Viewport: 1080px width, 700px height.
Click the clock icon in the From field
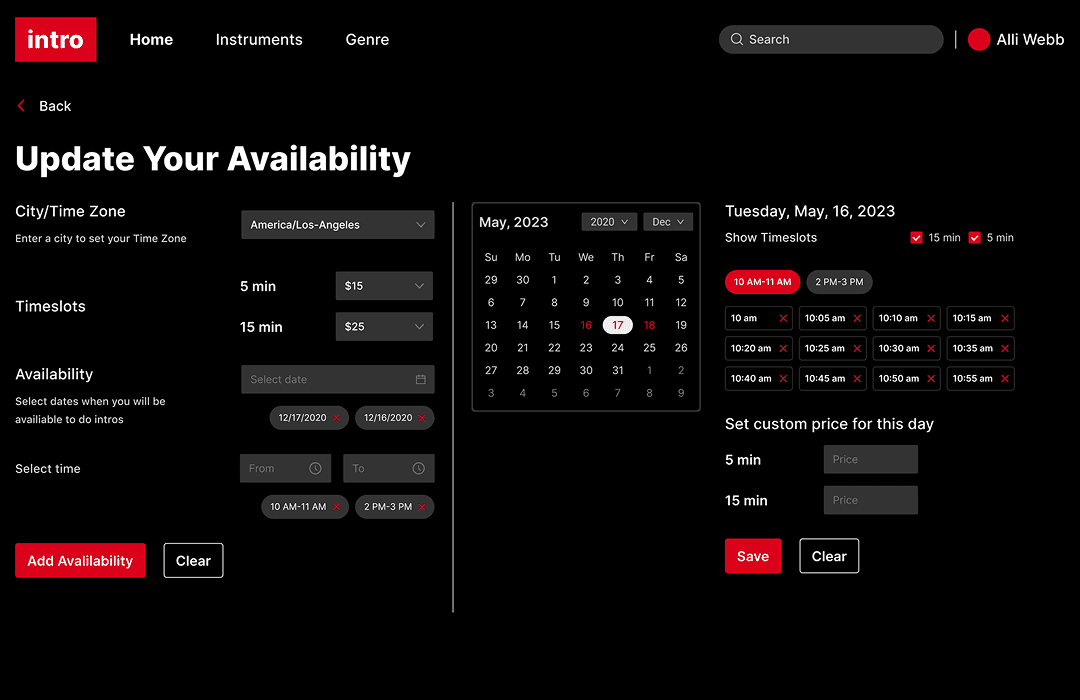pyautogui.click(x=316, y=468)
